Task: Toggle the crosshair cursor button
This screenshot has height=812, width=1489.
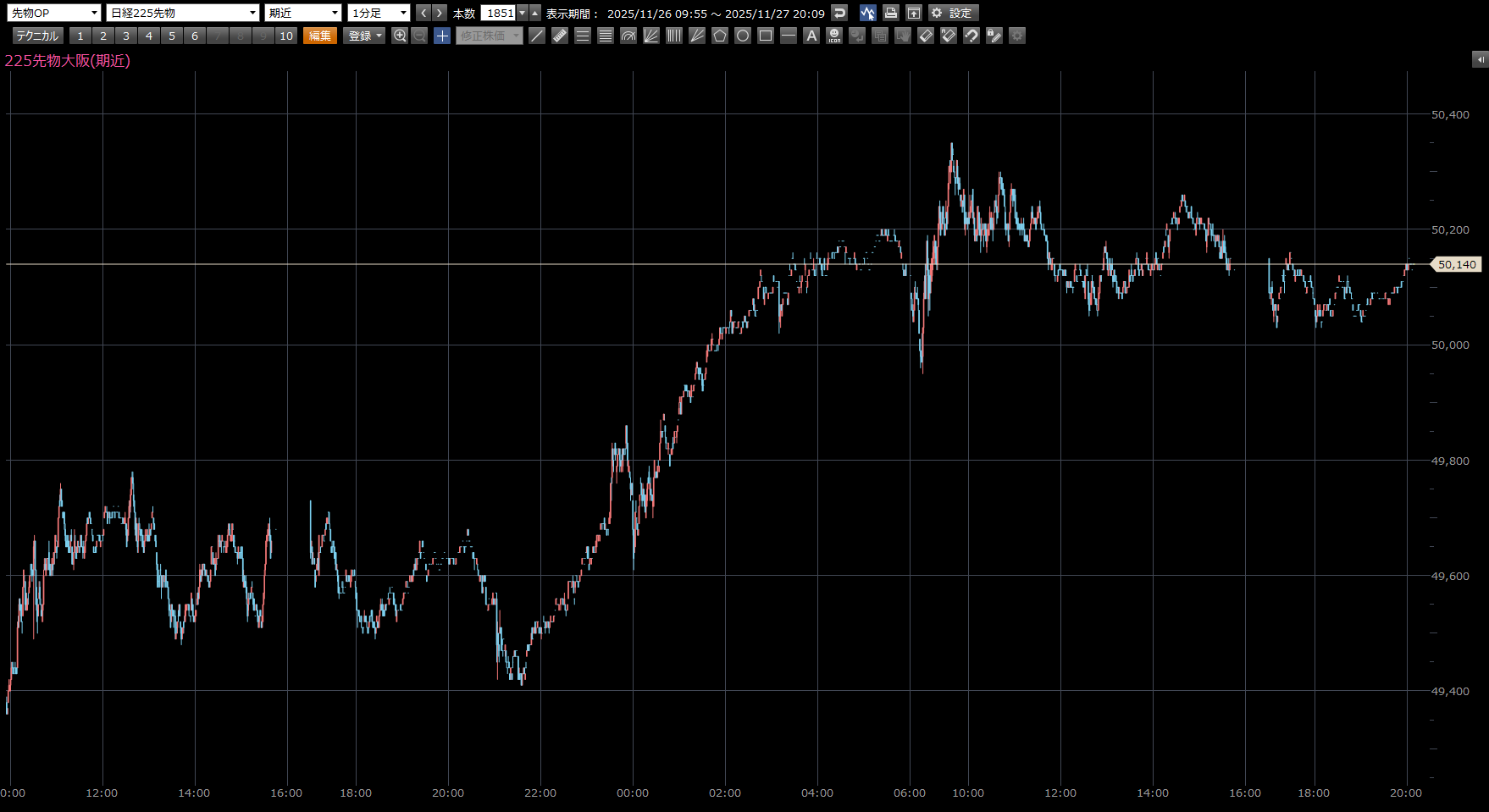Action: click(442, 36)
